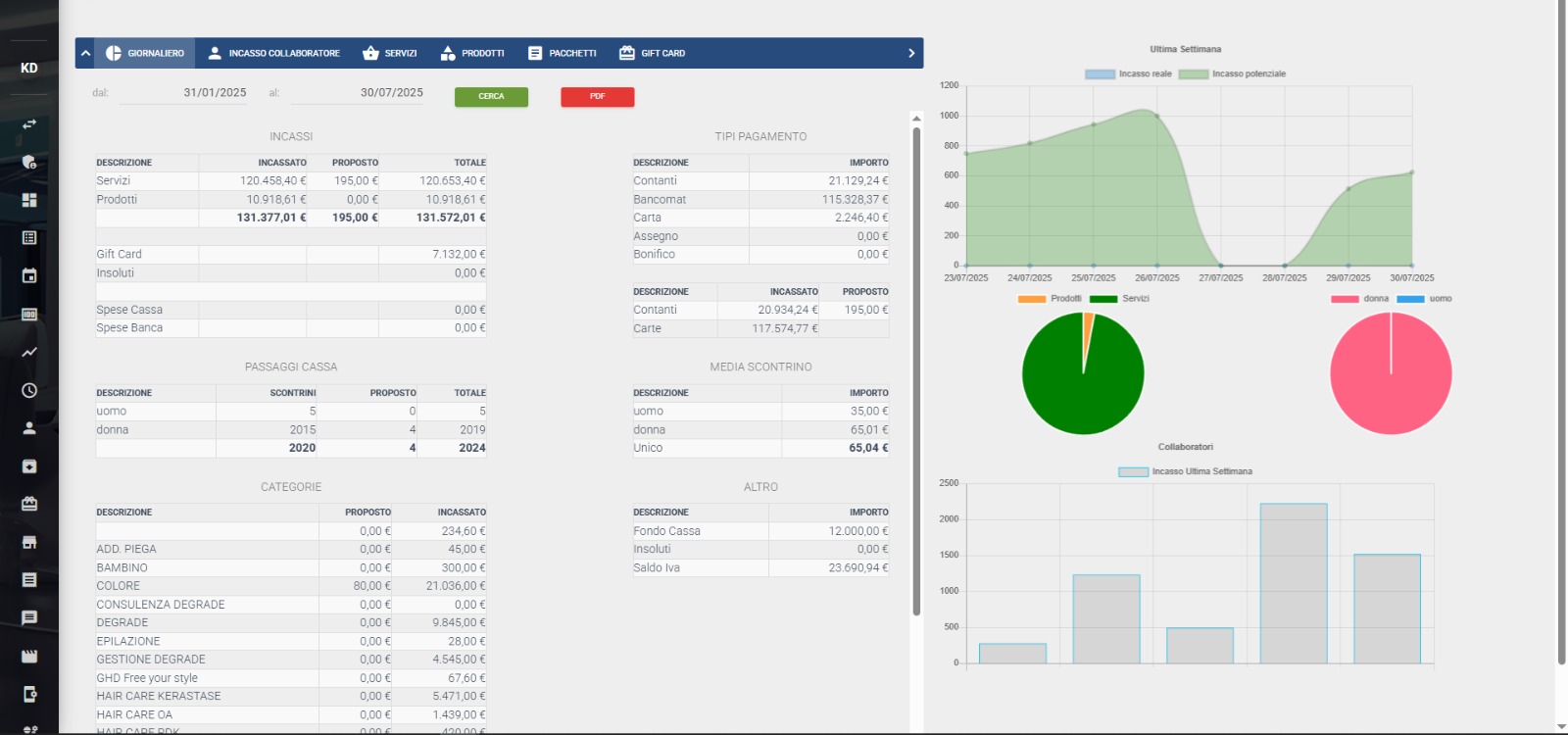
Task: Toggle the Incasso potenziale legend swatch
Action: (x=1194, y=73)
